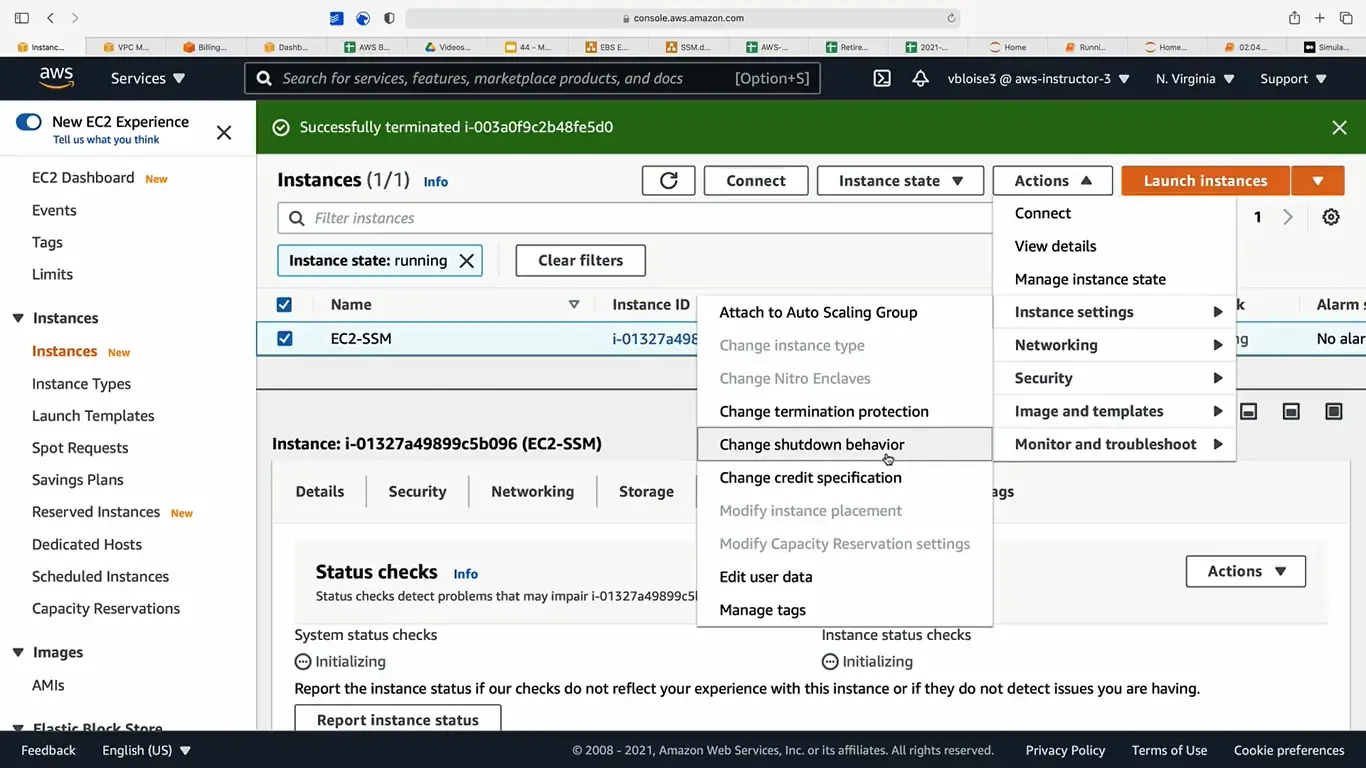1366x768 pixels.
Task: Click the Connect button
Action: click(x=756, y=181)
